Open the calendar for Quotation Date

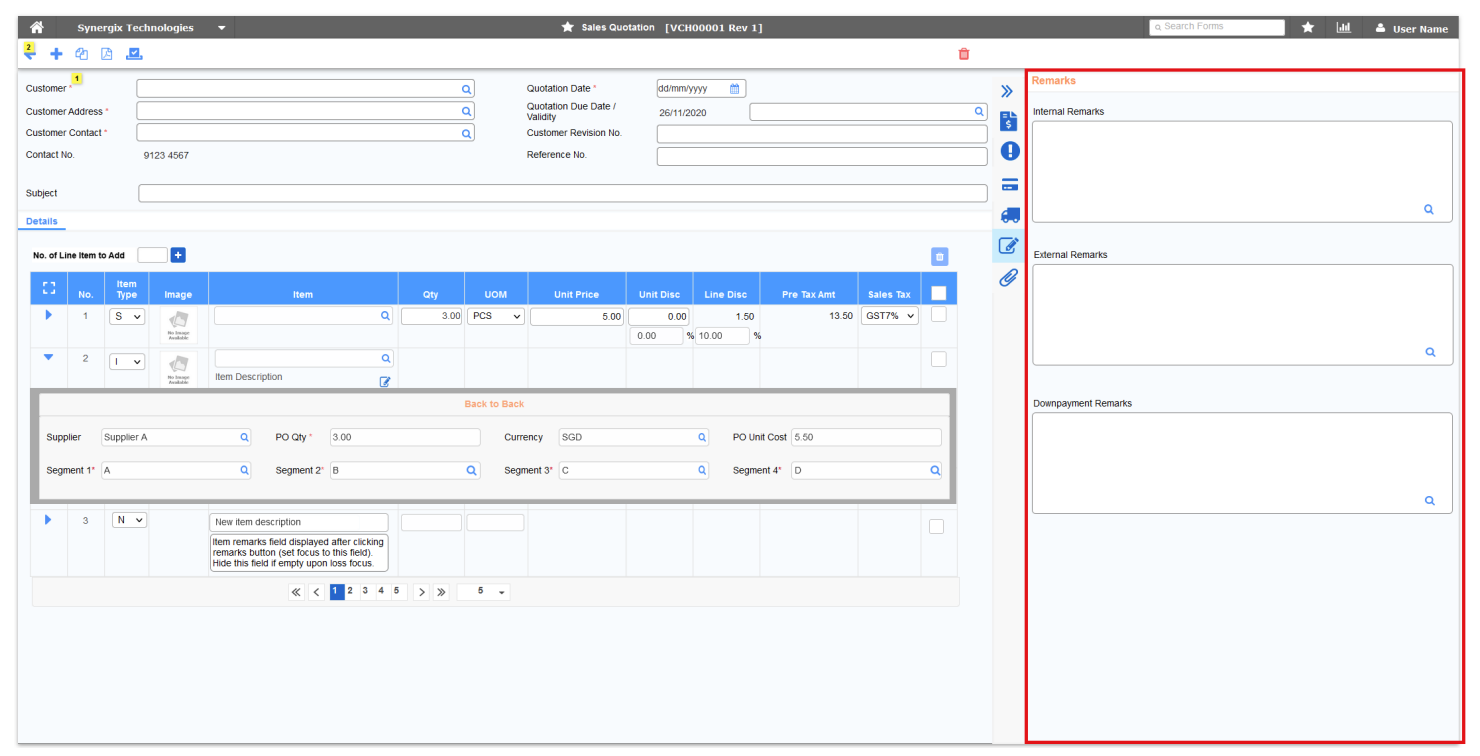736,88
